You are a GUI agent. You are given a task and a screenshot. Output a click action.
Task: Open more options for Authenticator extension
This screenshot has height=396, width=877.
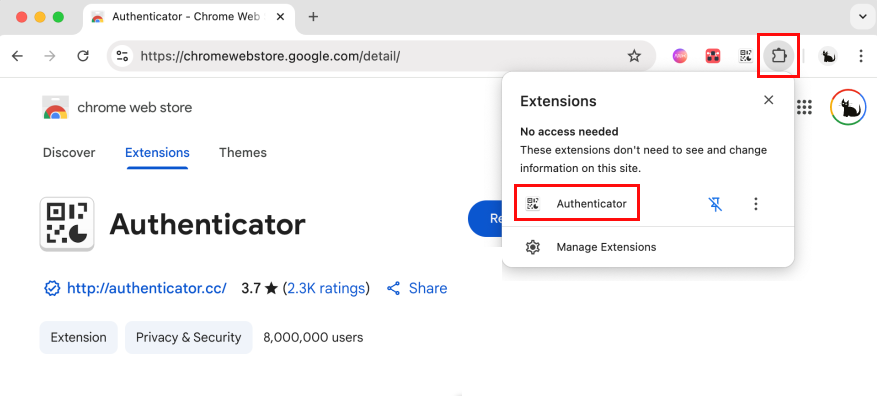coord(756,204)
